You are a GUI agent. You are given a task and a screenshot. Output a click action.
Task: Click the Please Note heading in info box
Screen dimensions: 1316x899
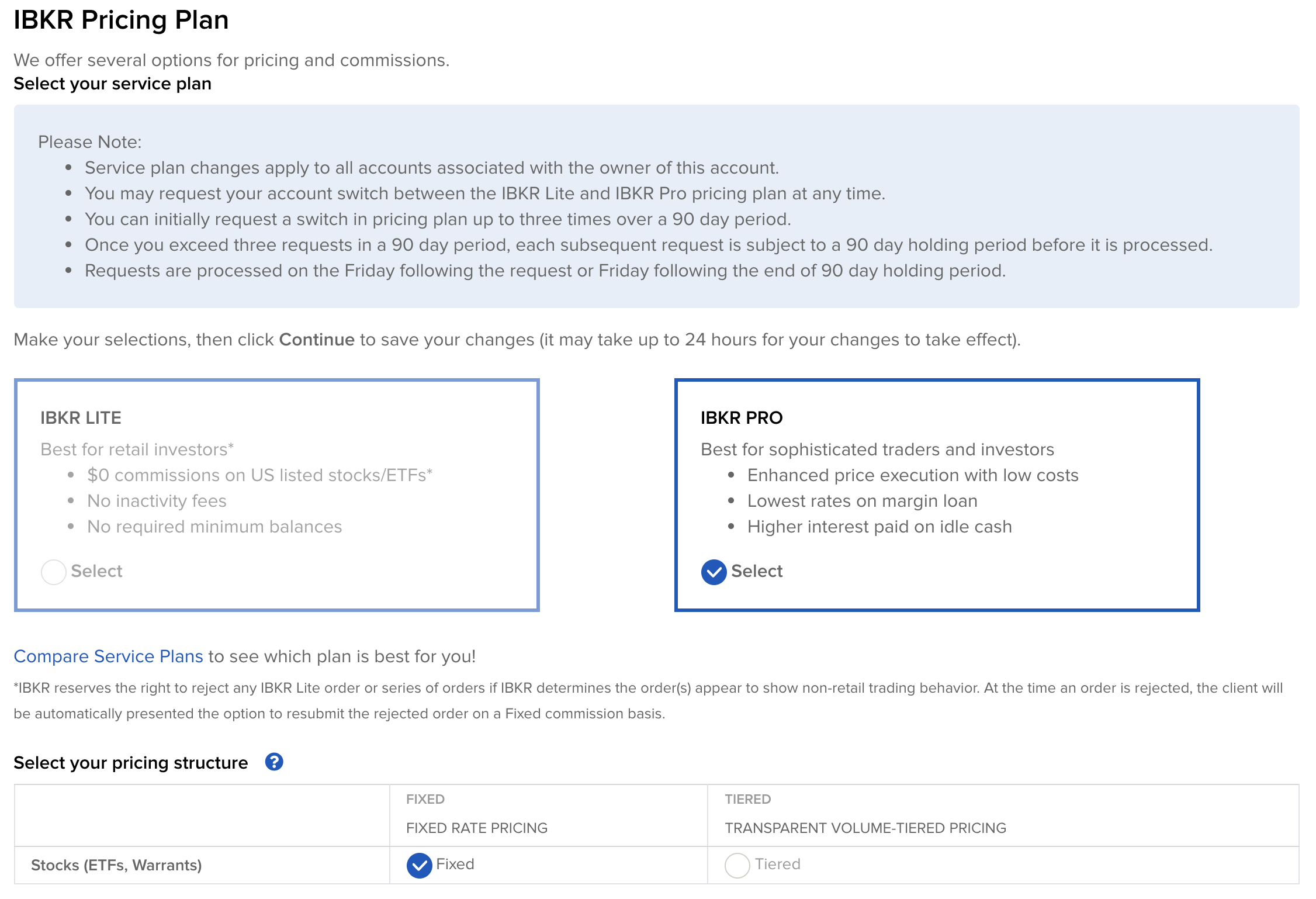[x=89, y=142]
